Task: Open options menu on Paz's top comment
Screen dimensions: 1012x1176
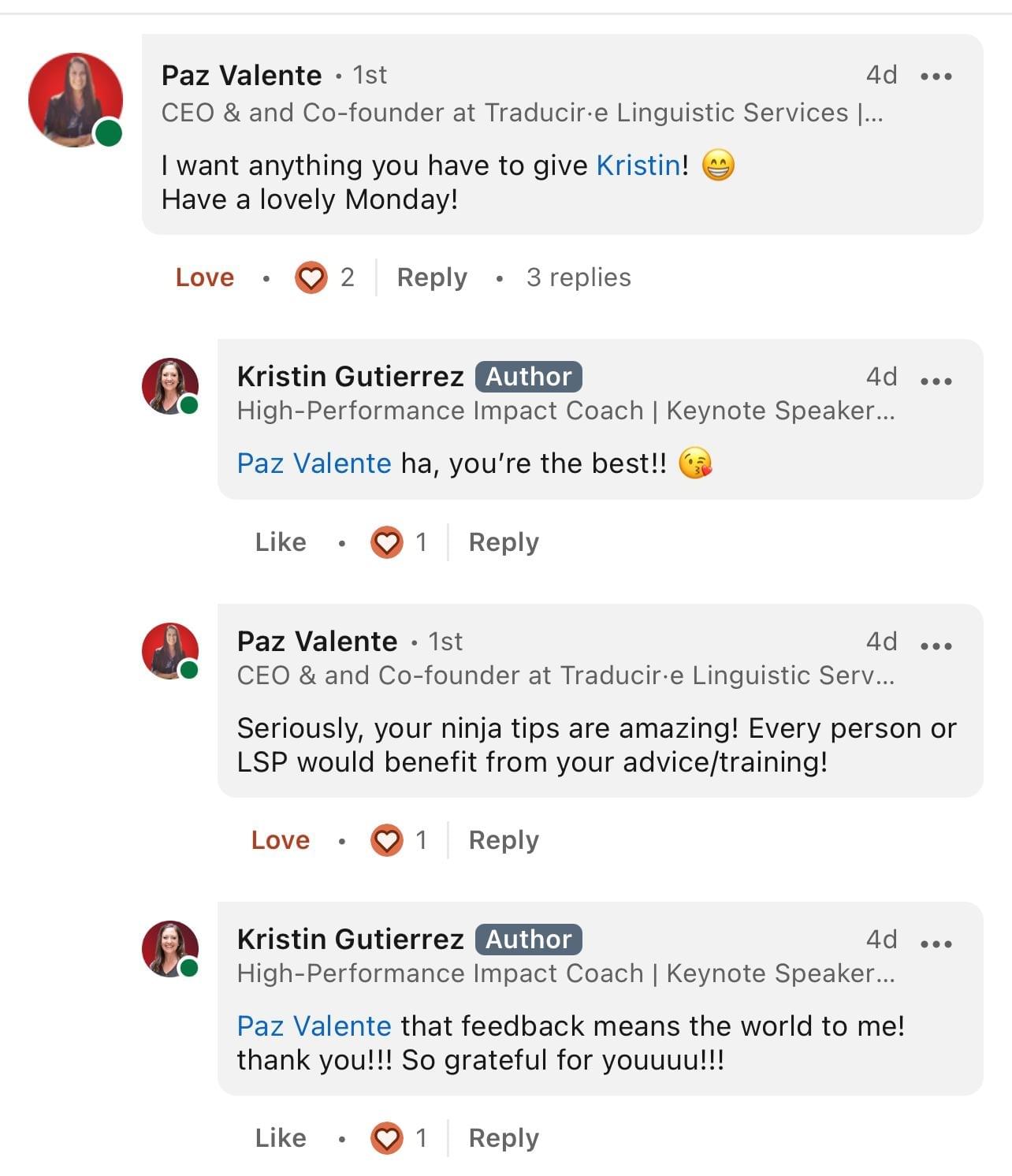Action: coord(936,76)
